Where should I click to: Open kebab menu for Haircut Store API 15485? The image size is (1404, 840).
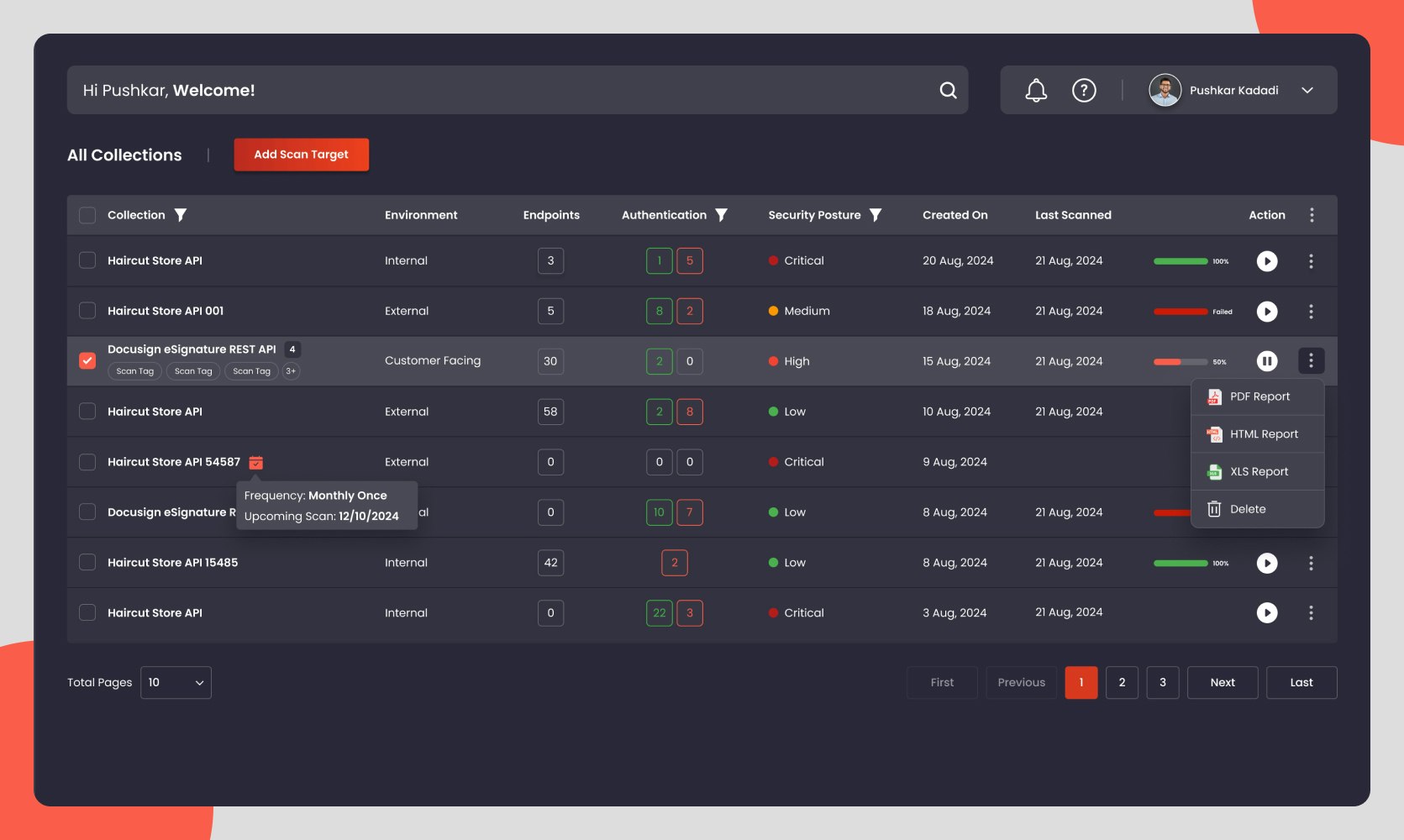coord(1311,563)
